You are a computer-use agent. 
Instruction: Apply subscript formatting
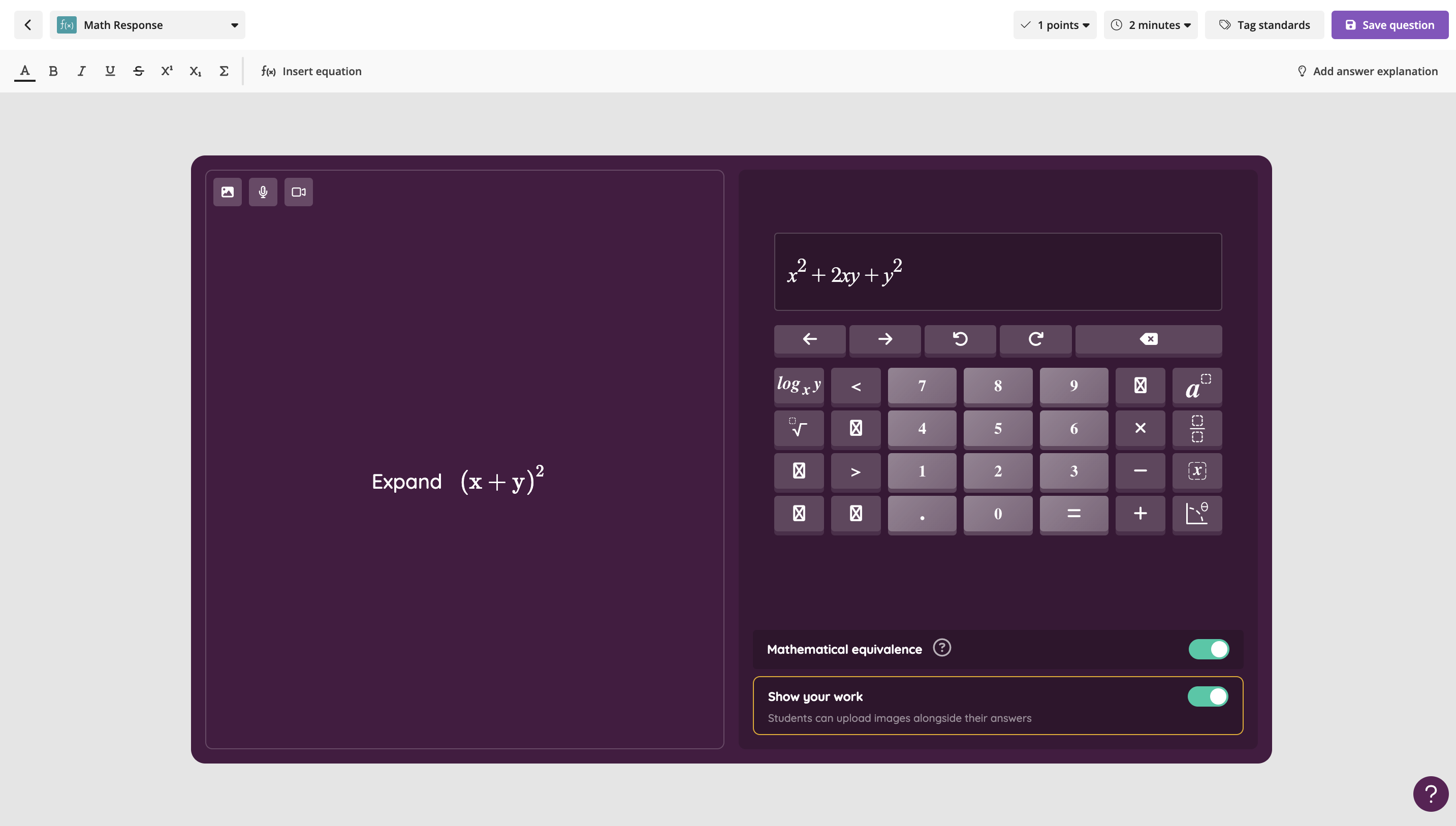pos(195,71)
